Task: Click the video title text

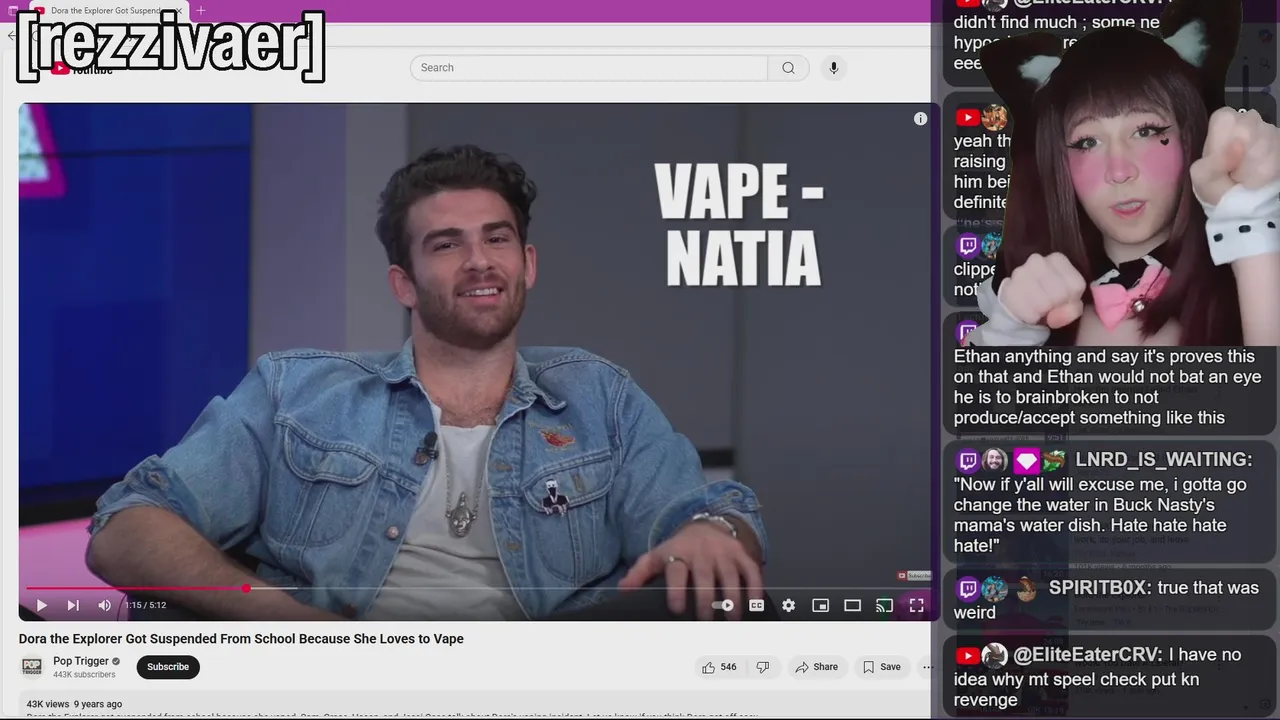Action: [241, 639]
